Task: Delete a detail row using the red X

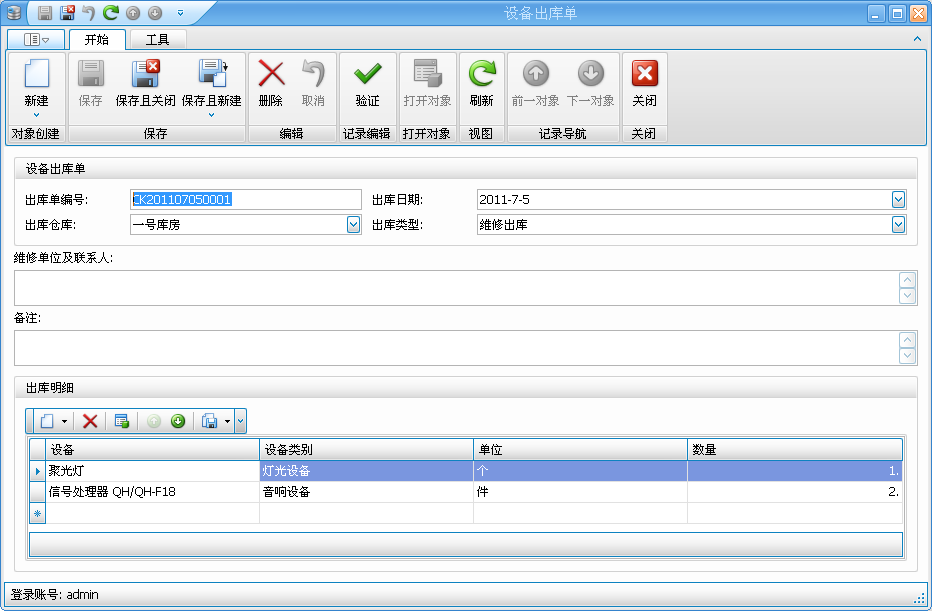Action: [x=90, y=421]
